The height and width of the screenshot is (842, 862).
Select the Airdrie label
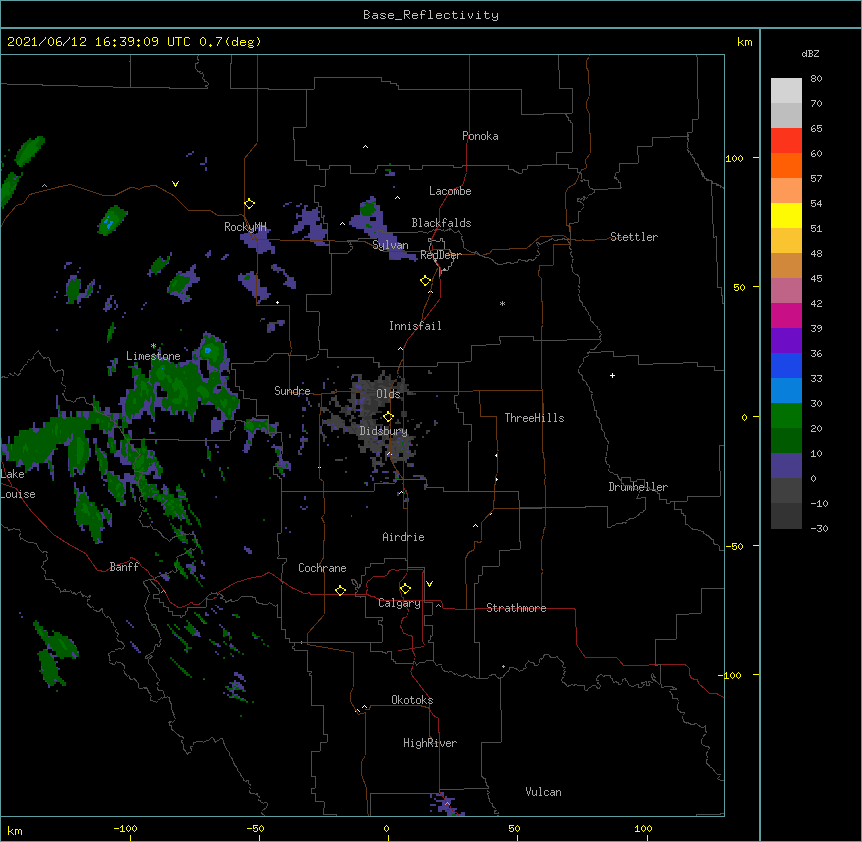[x=403, y=537]
